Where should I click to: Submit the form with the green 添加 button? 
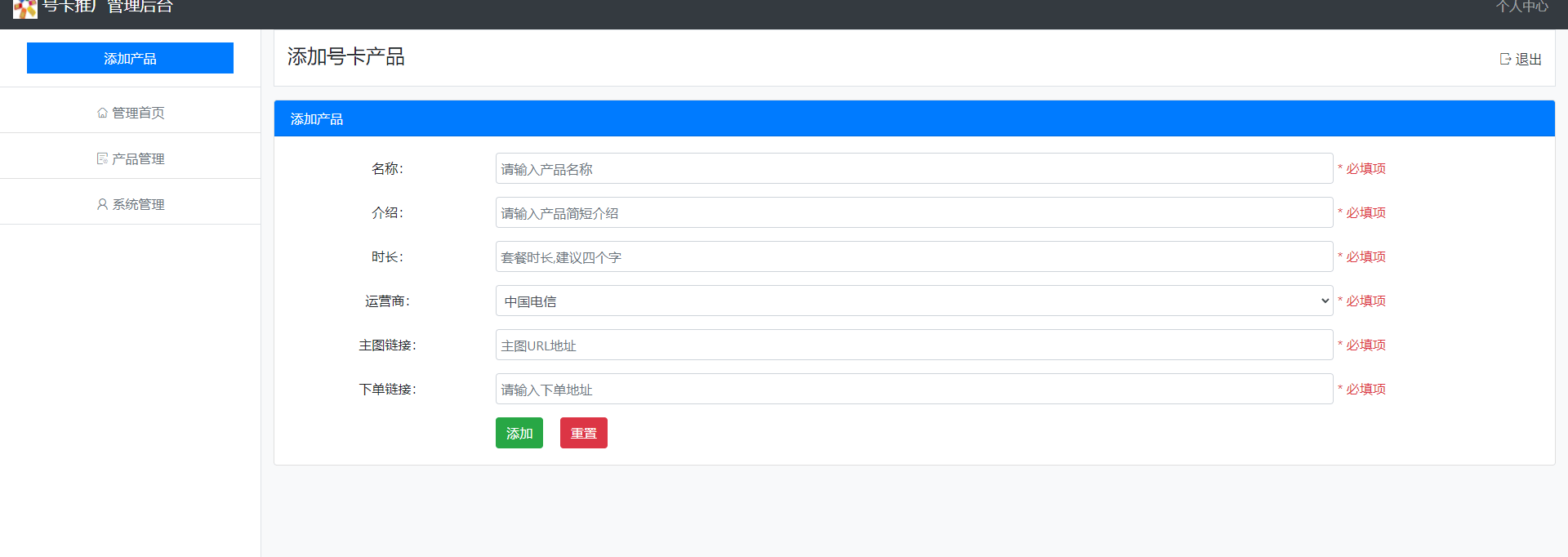pos(519,433)
